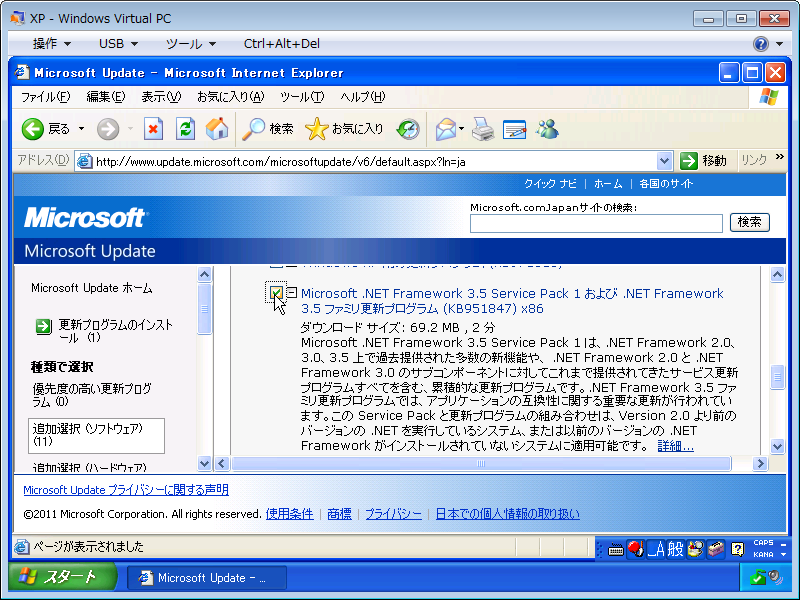Open the お気に入り(A) menu in menu bar

230,97
